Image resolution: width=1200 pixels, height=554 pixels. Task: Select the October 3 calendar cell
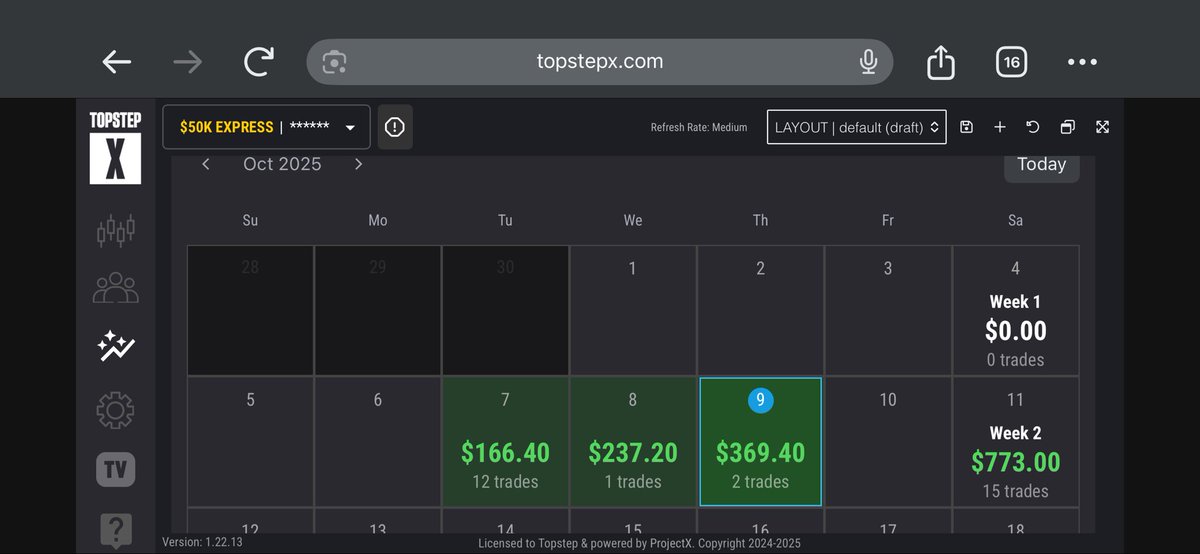[x=888, y=310]
